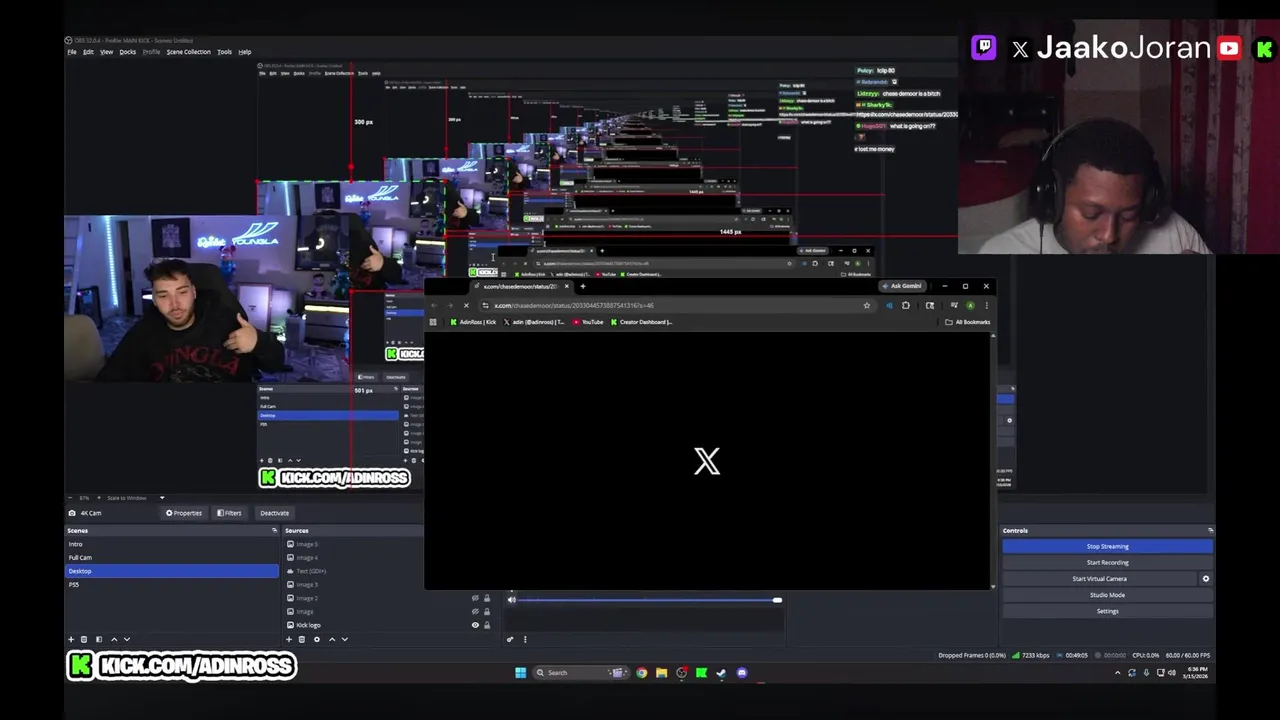Open Help menu in OBS
This screenshot has height=720, width=1280.
(245, 52)
